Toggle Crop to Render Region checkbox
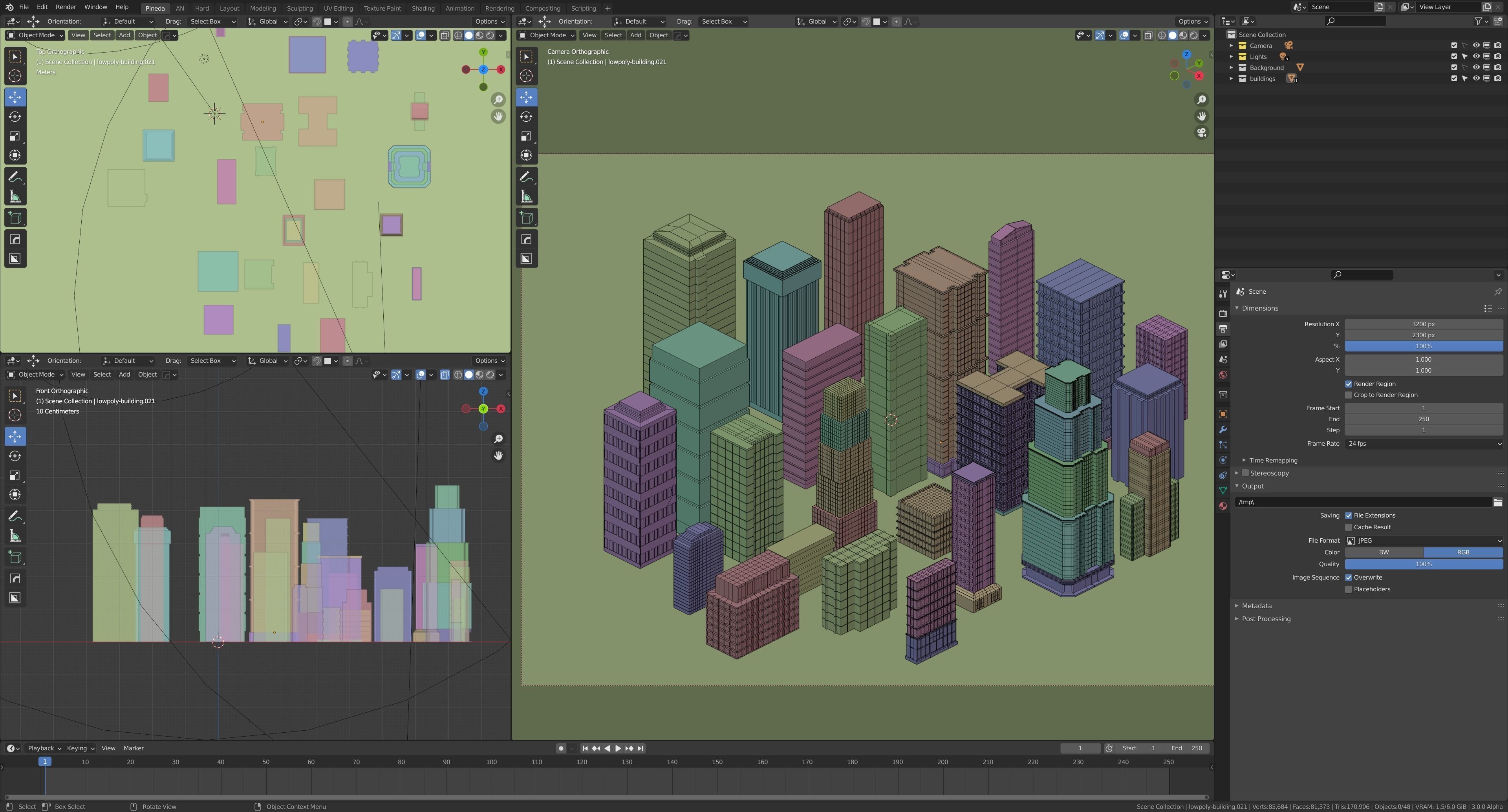Viewport: 1508px width, 812px height. [1349, 395]
